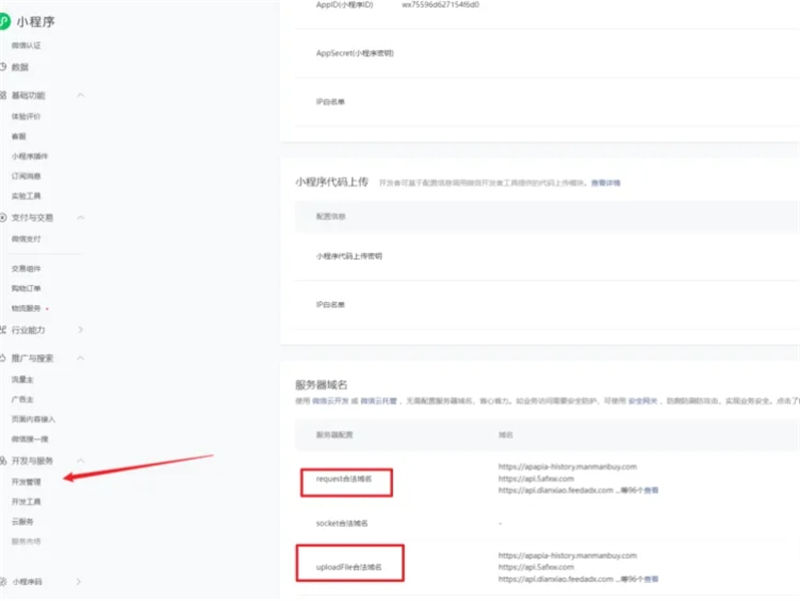Open 开发管理 in the sidebar
This screenshot has width=800, height=601.
pos(26,481)
